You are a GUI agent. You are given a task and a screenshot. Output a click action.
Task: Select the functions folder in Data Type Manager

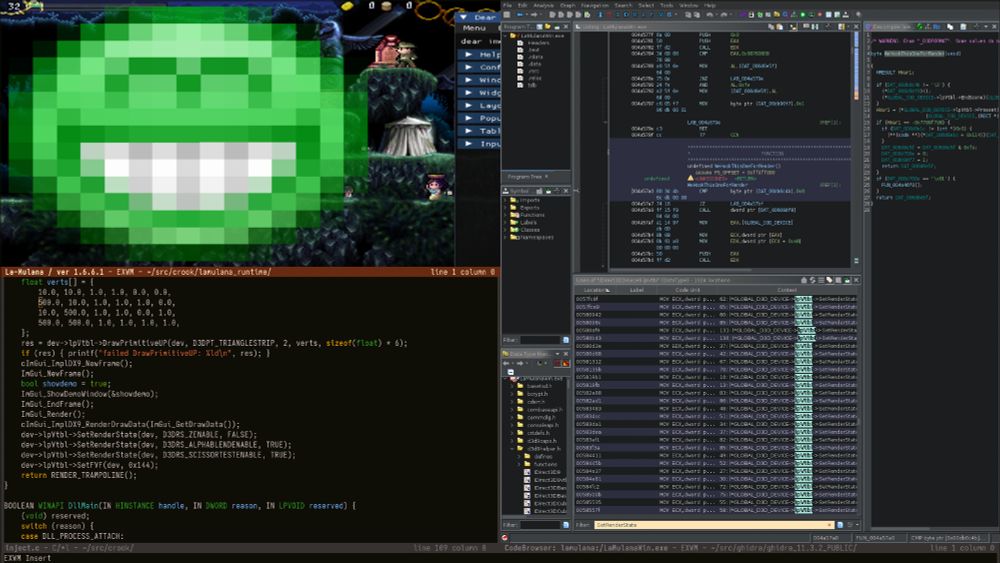click(x=546, y=464)
